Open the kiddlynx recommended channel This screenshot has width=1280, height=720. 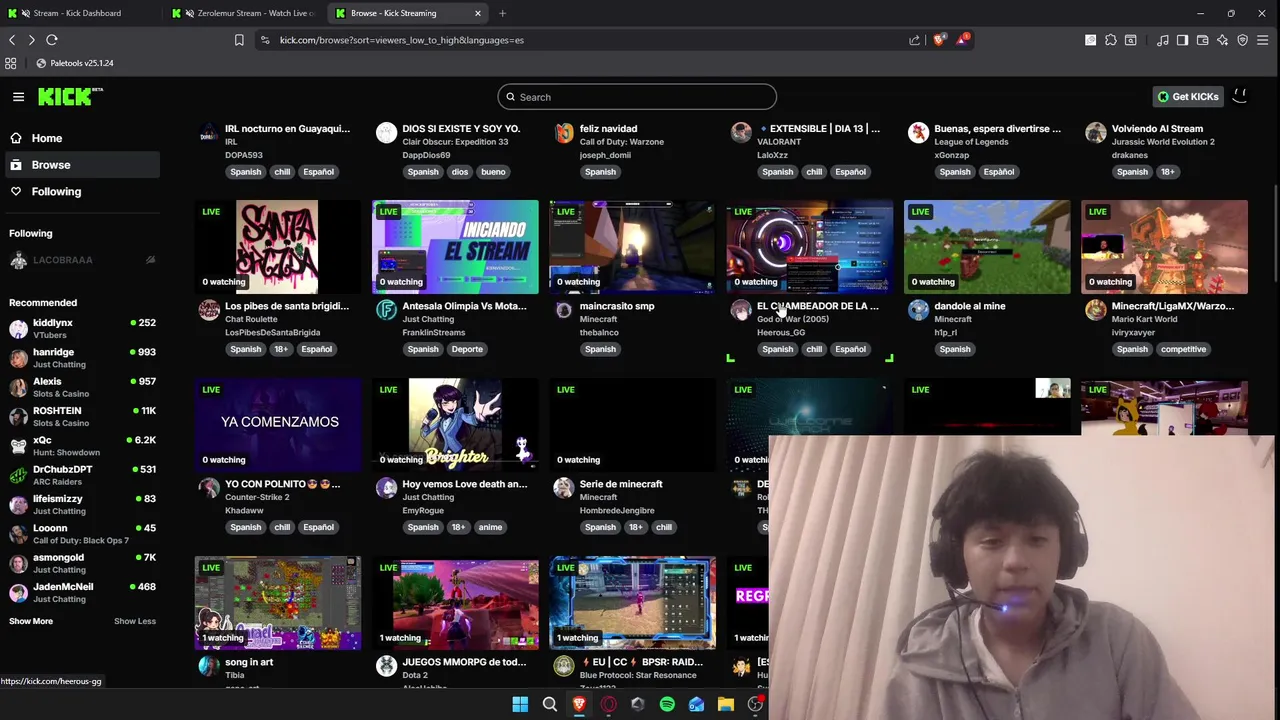(x=80, y=329)
